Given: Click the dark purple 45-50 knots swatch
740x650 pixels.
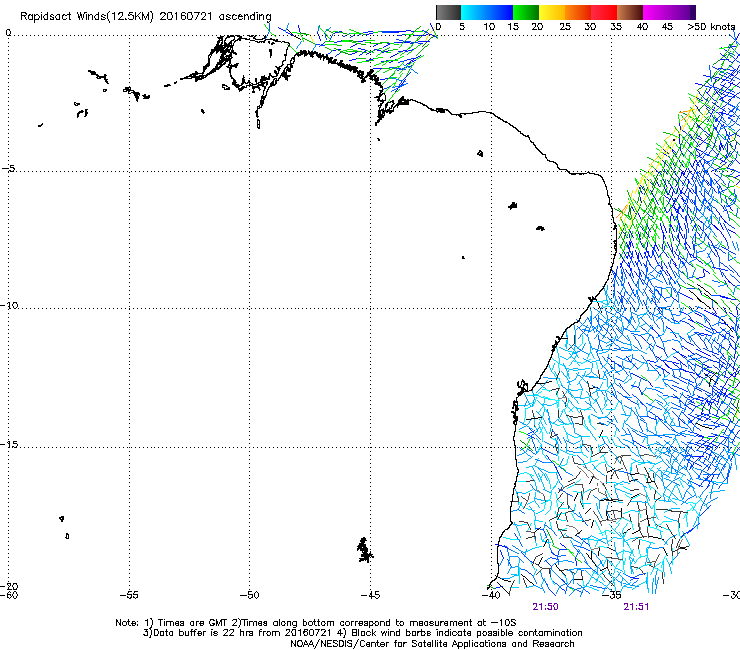Looking at the screenshot, I should coord(682,12).
